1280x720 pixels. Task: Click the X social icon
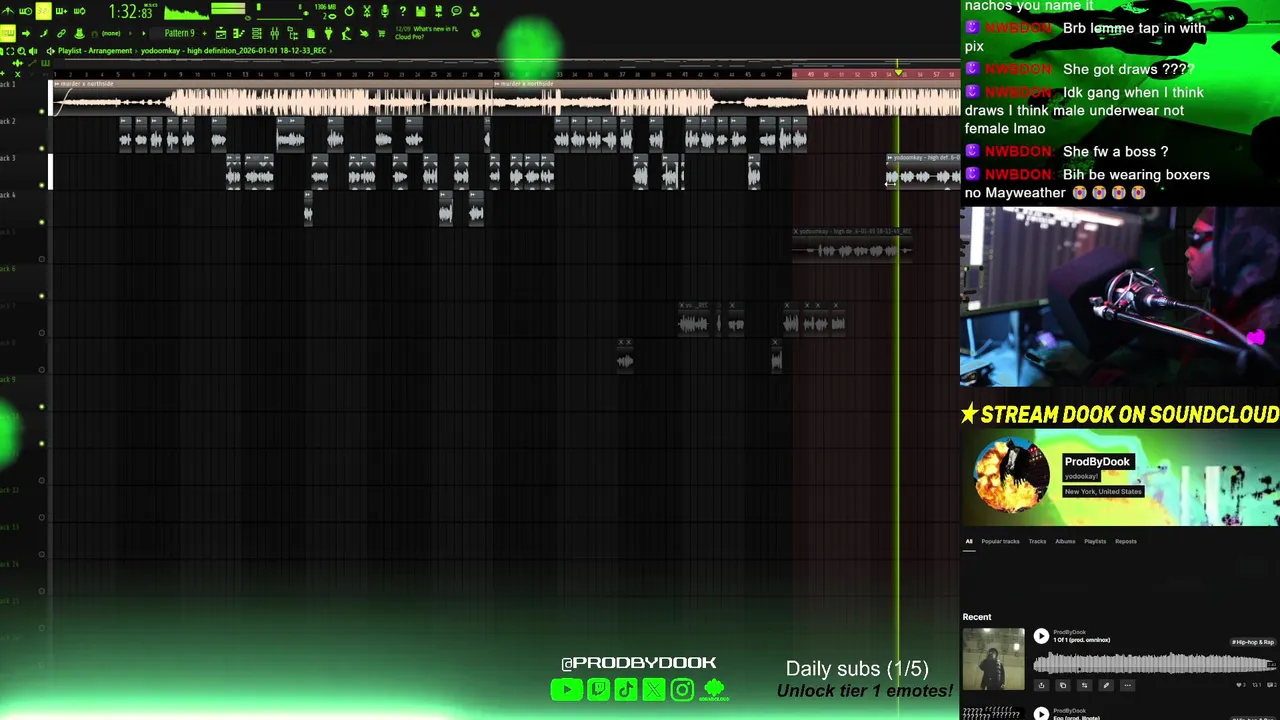[654, 689]
